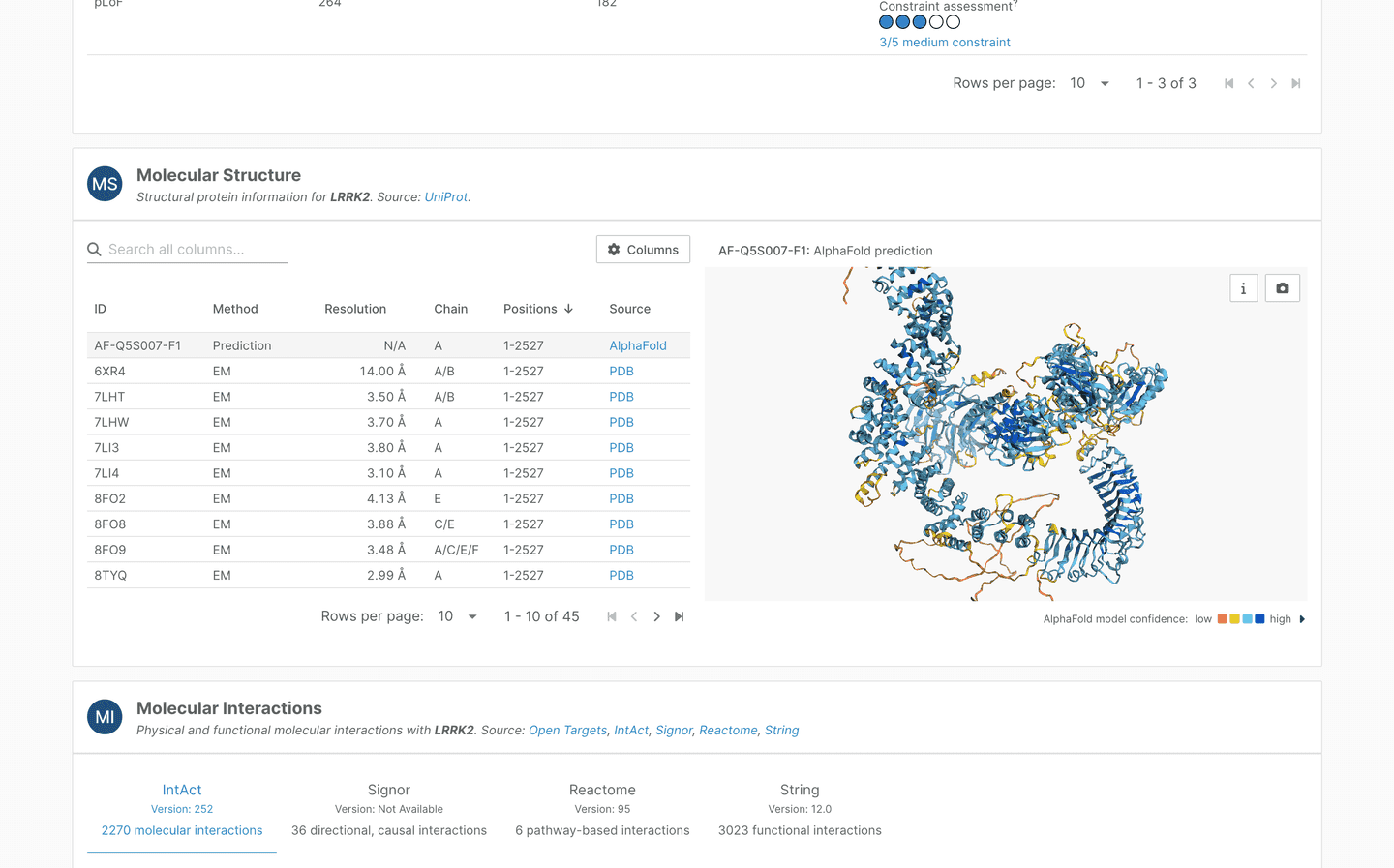Sort by Positions using the arrow icon
The image size is (1394, 868).
(x=568, y=309)
